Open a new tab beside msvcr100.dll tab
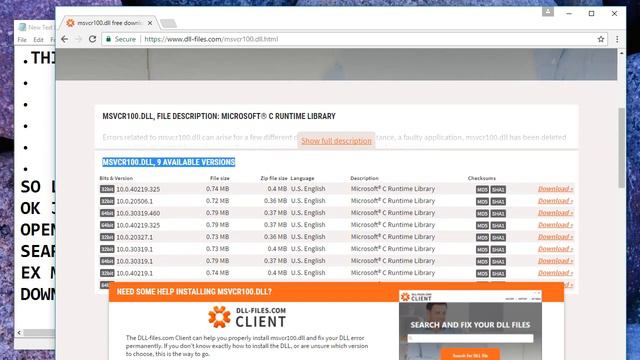Viewport: 640px width, 360px height. (168, 24)
